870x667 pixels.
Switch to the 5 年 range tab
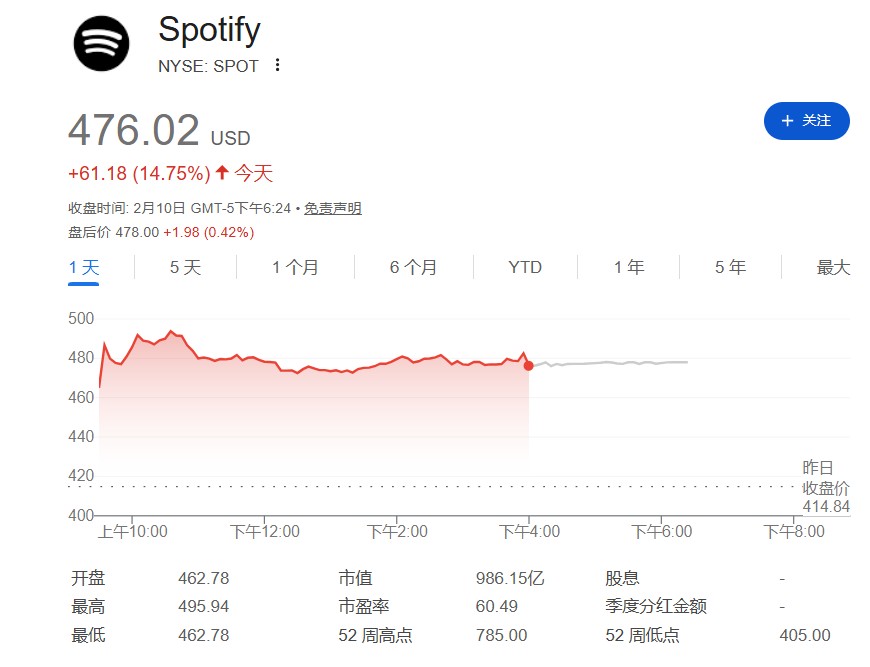[730, 267]
